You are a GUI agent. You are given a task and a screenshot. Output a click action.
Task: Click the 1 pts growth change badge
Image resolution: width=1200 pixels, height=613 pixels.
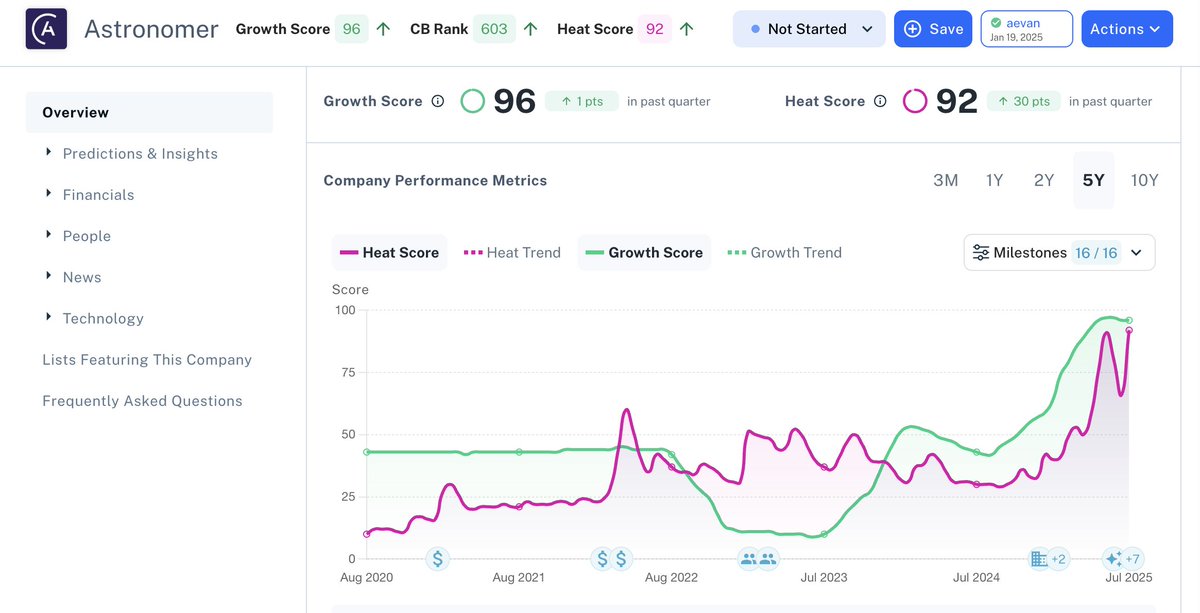582,101
